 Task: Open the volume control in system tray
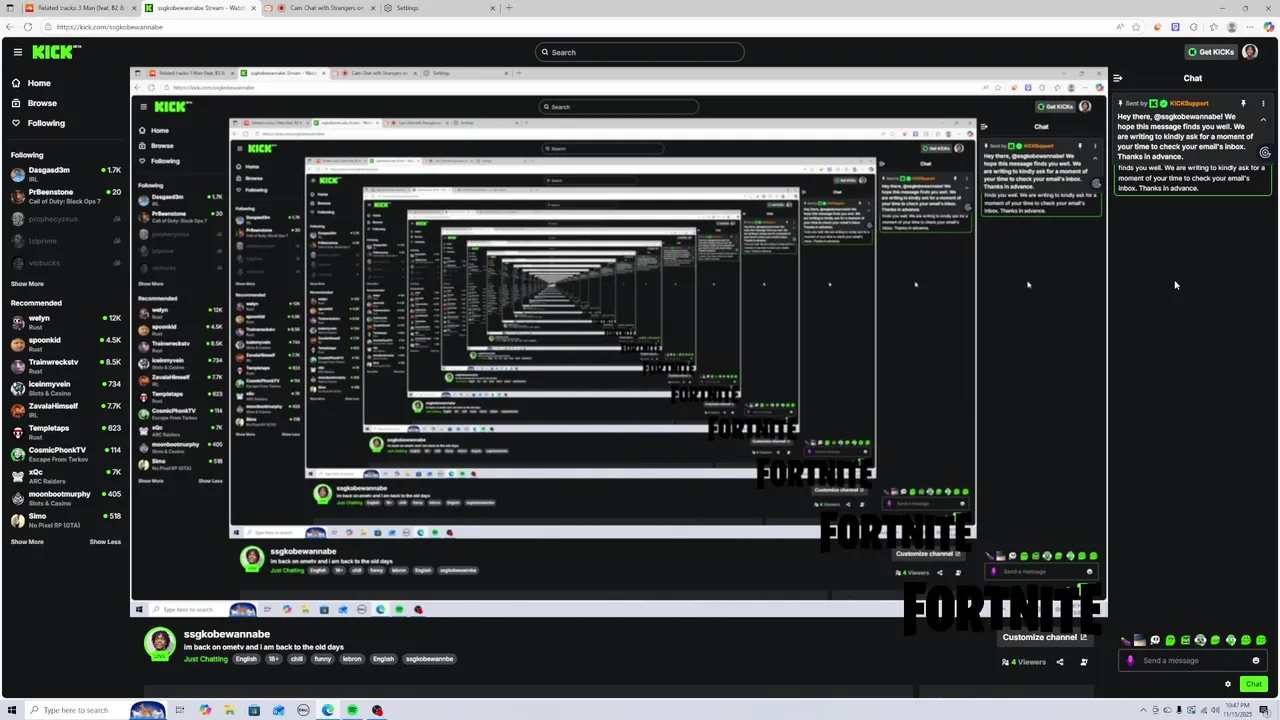[x=1215, y=710]
